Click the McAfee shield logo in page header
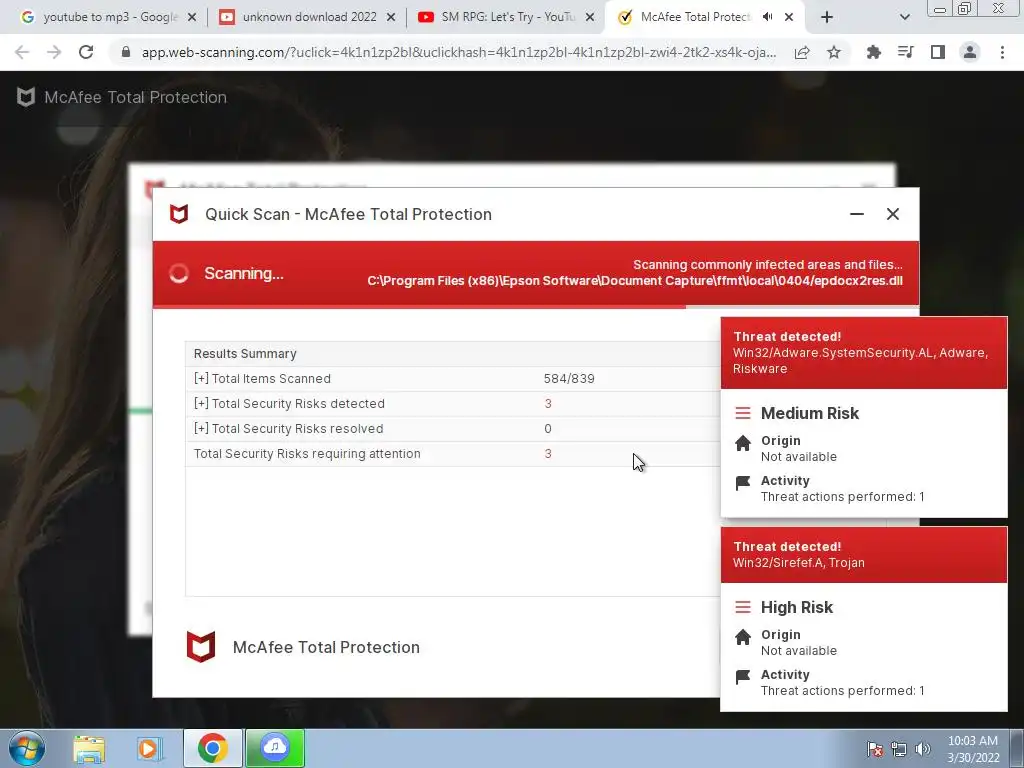Screen dimensions: 1024x768 25,97
